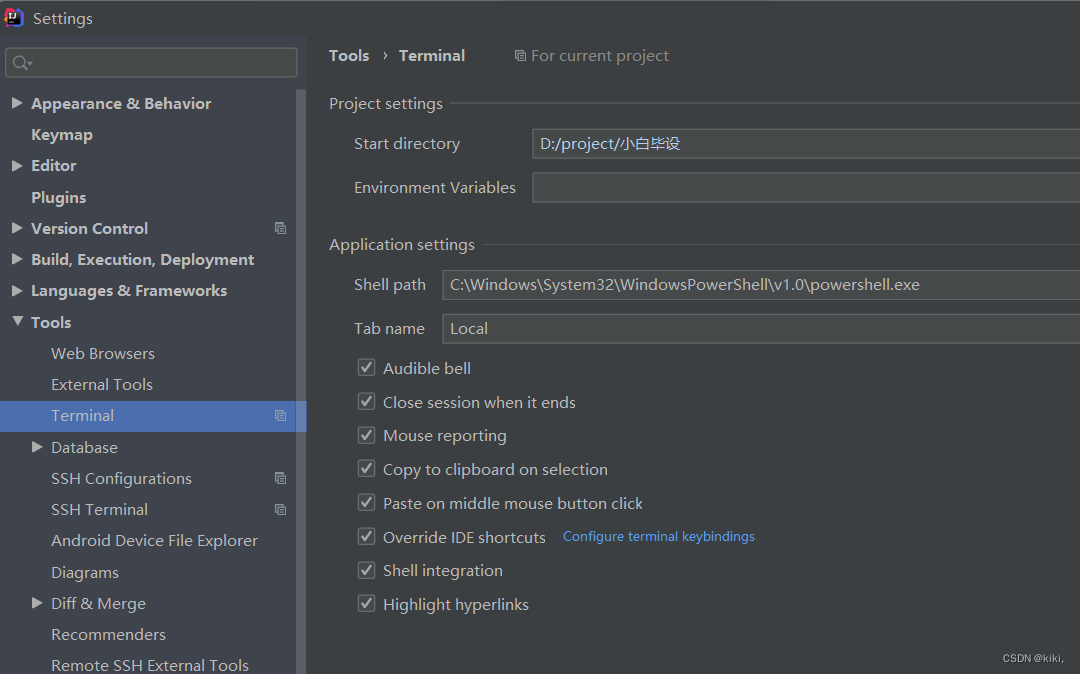Expand the Database tree node
Screen dimensions: 1080x674
point(37,447)
